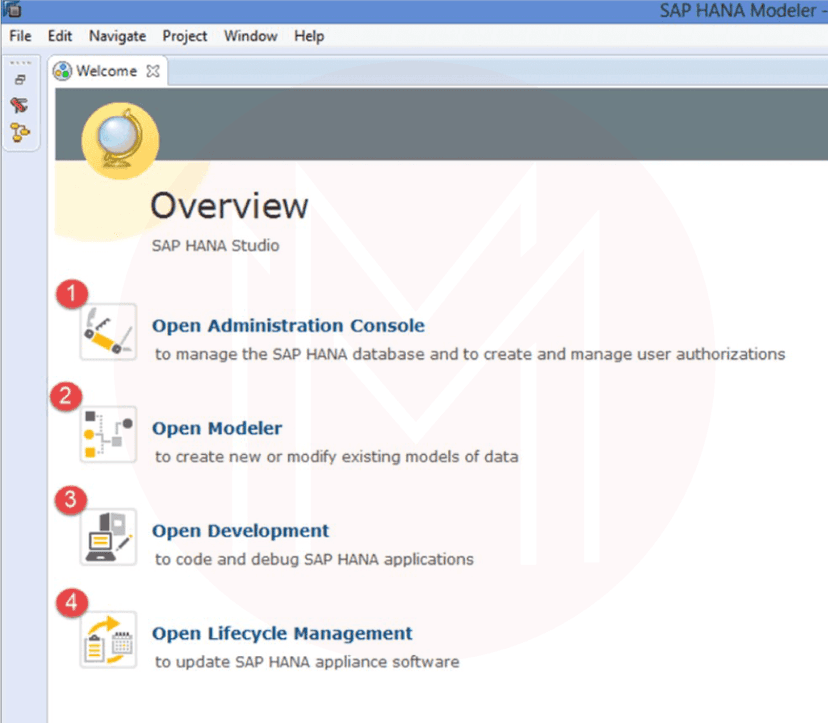Click the yellow hierarchy icon in left trim

19,131
